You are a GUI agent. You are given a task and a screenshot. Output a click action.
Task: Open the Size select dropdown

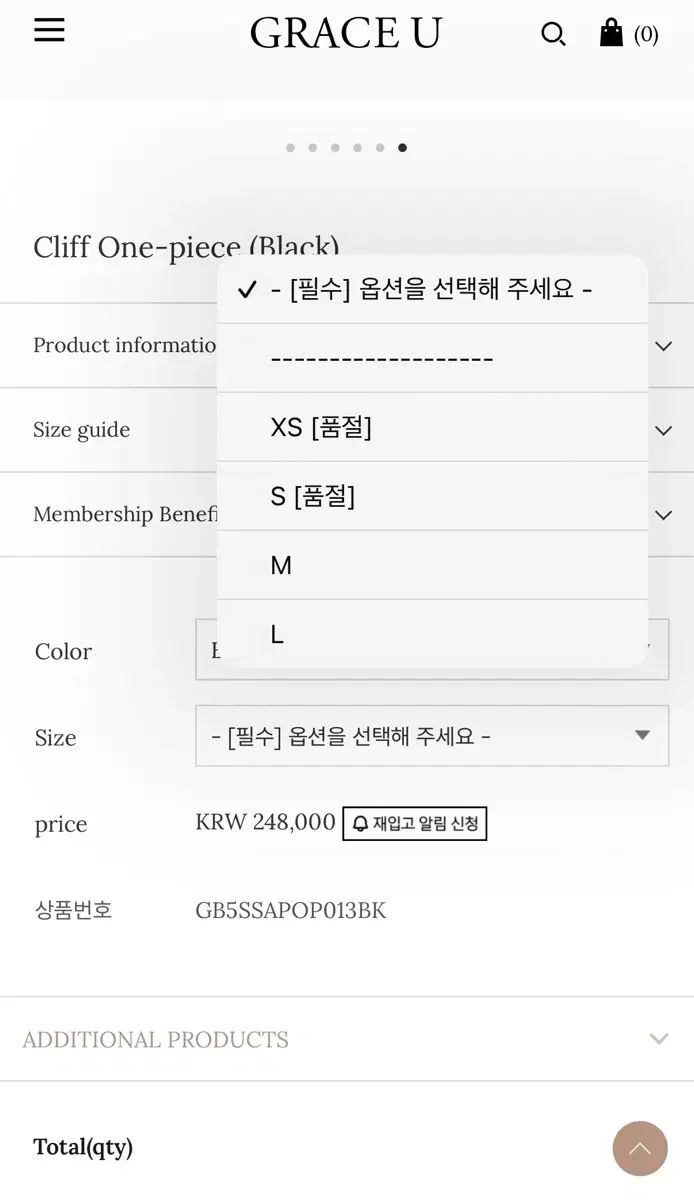(432, 736)
